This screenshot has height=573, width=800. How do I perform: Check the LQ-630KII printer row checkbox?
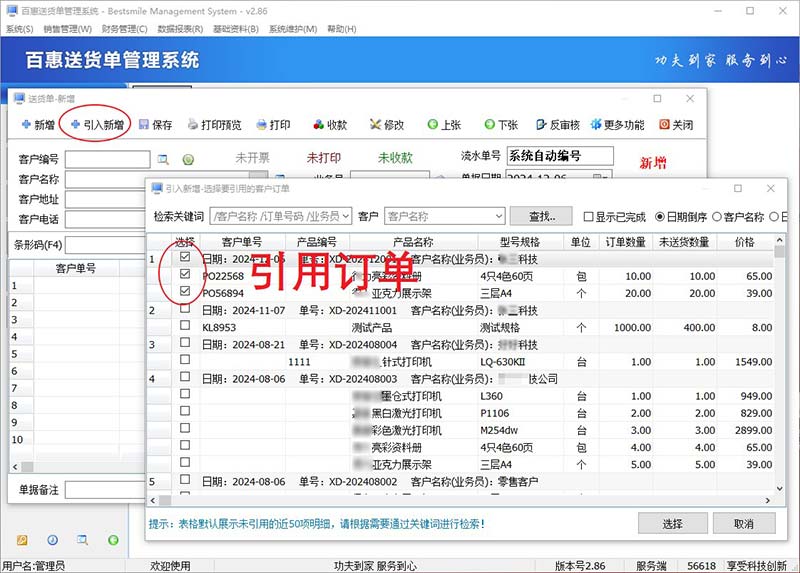click(x=185, y=360)
